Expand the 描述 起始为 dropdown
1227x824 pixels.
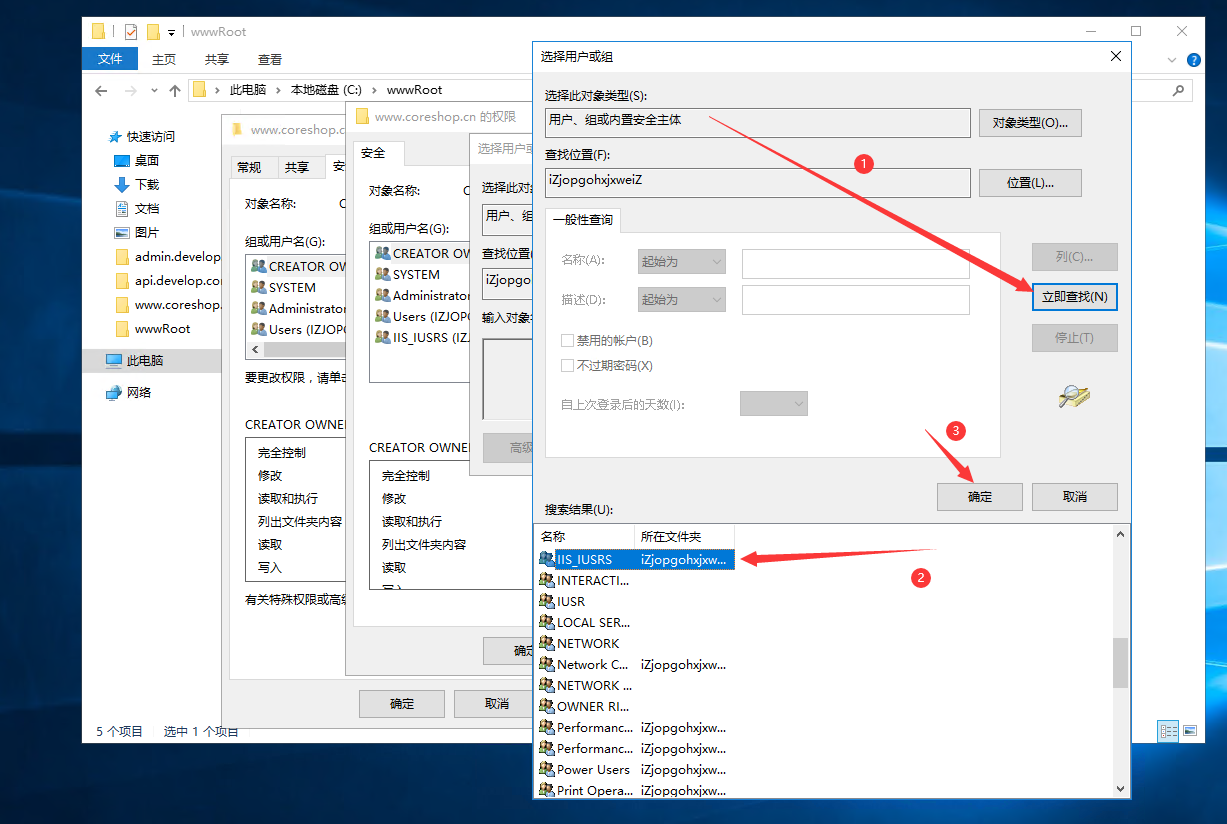(x=682, y=299)
